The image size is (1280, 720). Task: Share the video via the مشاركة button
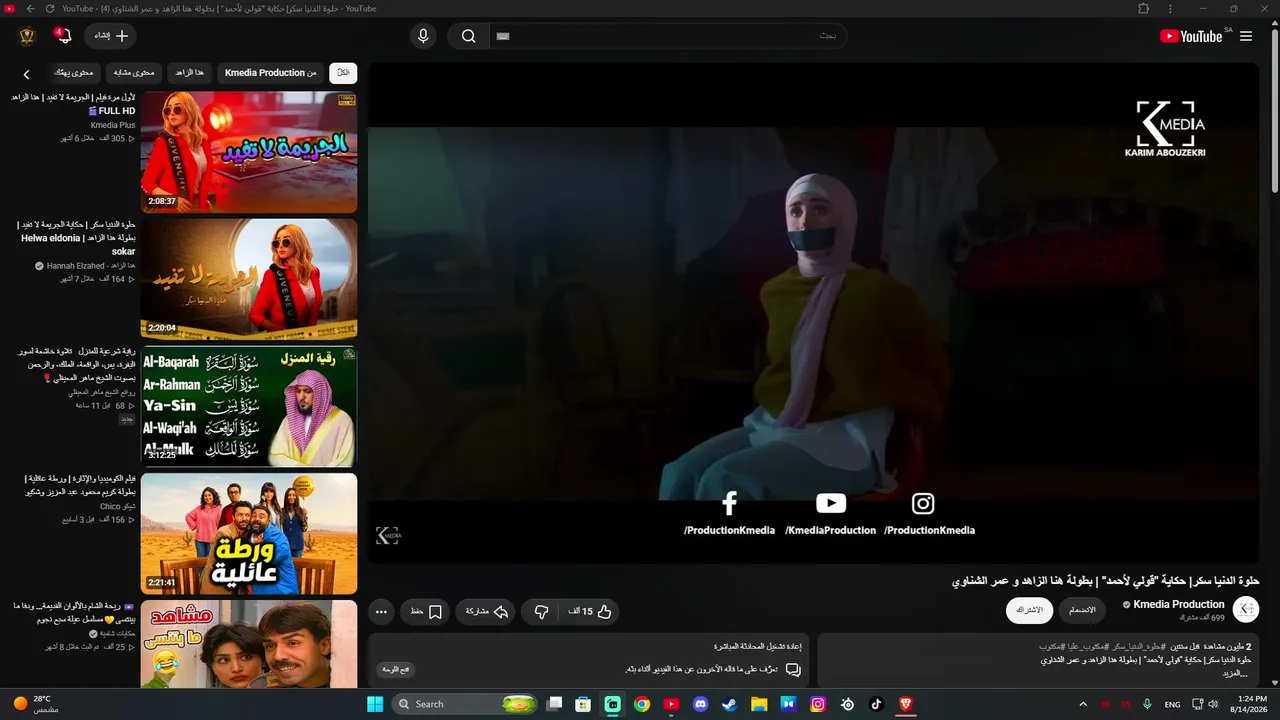tap(486, 611)
